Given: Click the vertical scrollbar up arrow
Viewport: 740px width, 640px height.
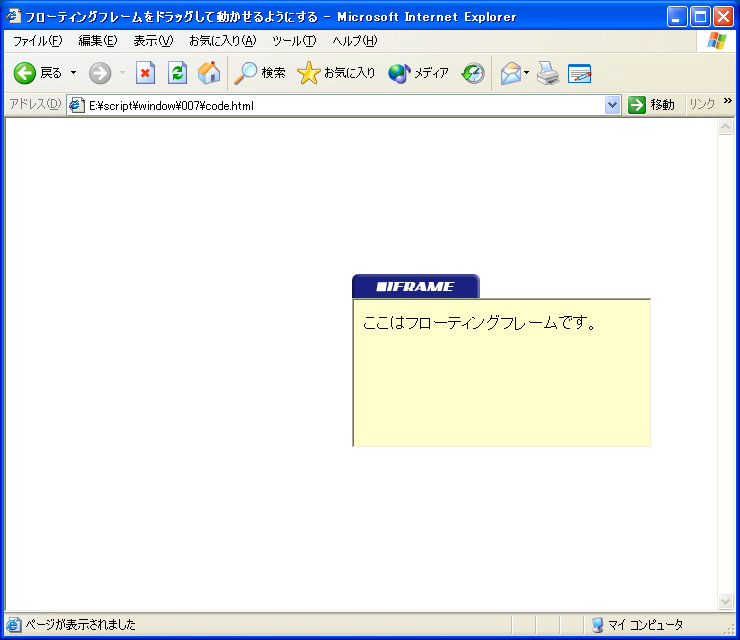Looking at the screenshot, I should tap(725, 127).
